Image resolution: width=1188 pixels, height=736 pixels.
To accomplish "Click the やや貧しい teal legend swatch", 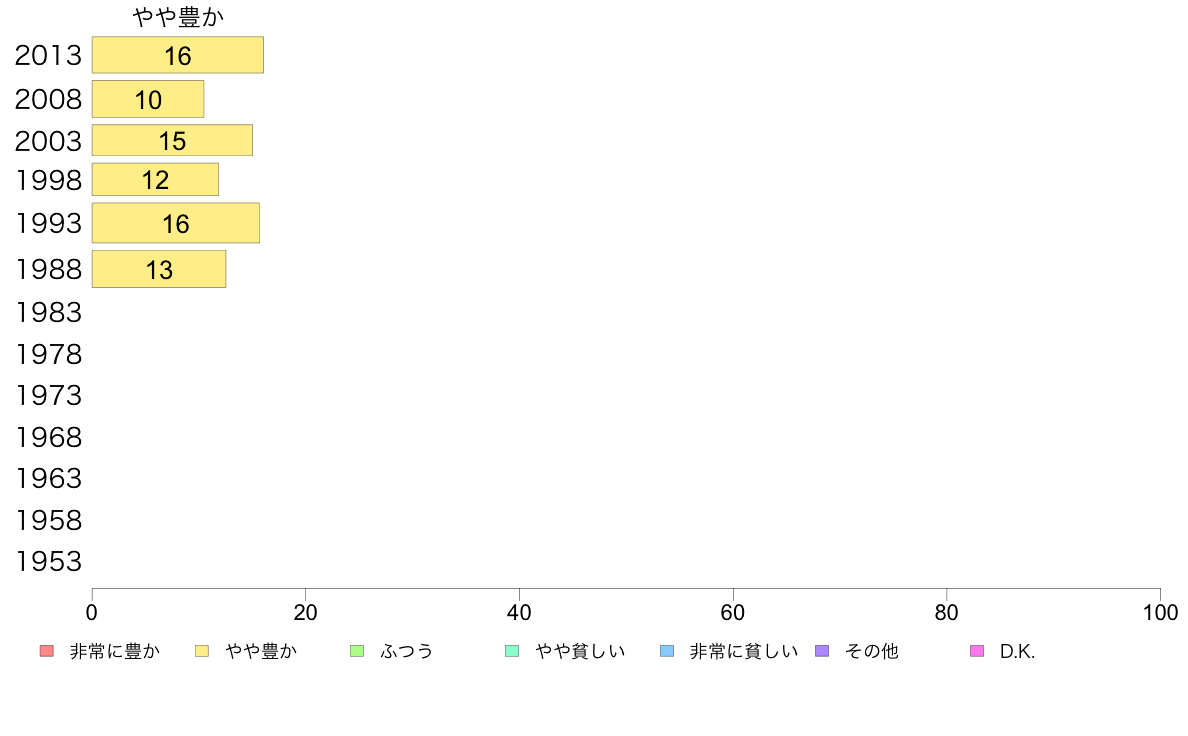I will click(x=512, y=652).
